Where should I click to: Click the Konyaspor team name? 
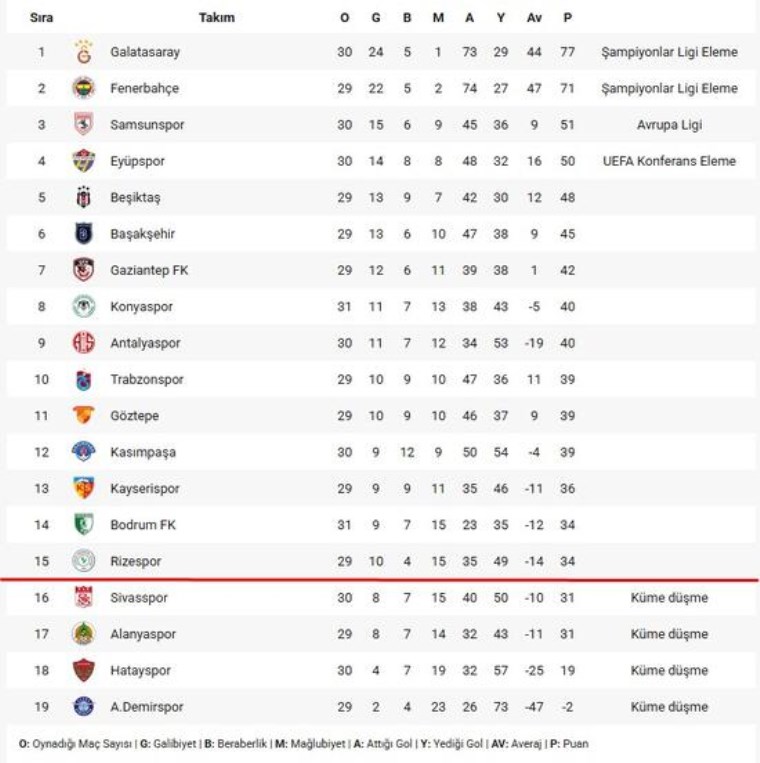tap(141, 307)
